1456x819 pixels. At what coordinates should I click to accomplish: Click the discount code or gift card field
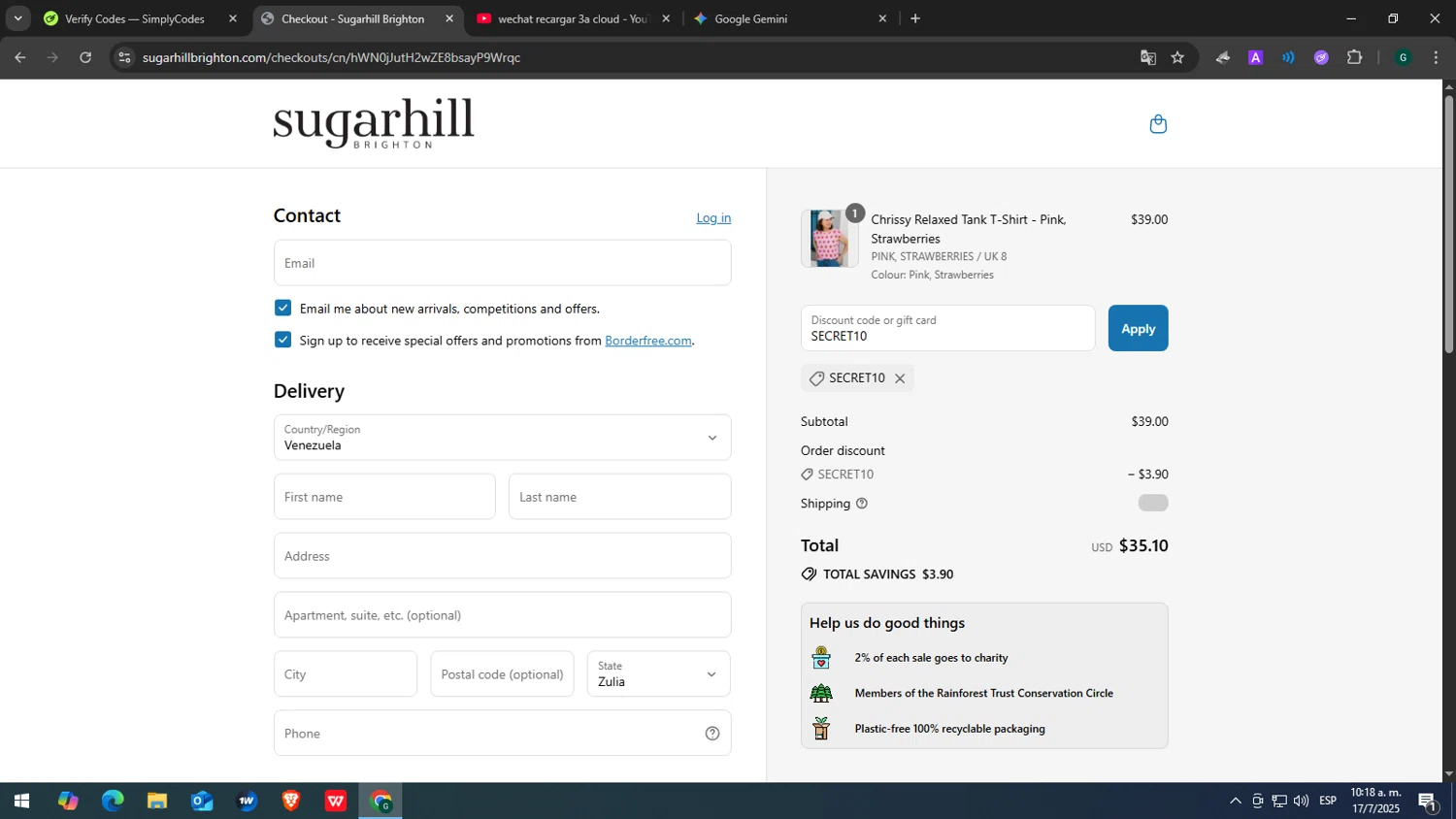pos(947,328)
